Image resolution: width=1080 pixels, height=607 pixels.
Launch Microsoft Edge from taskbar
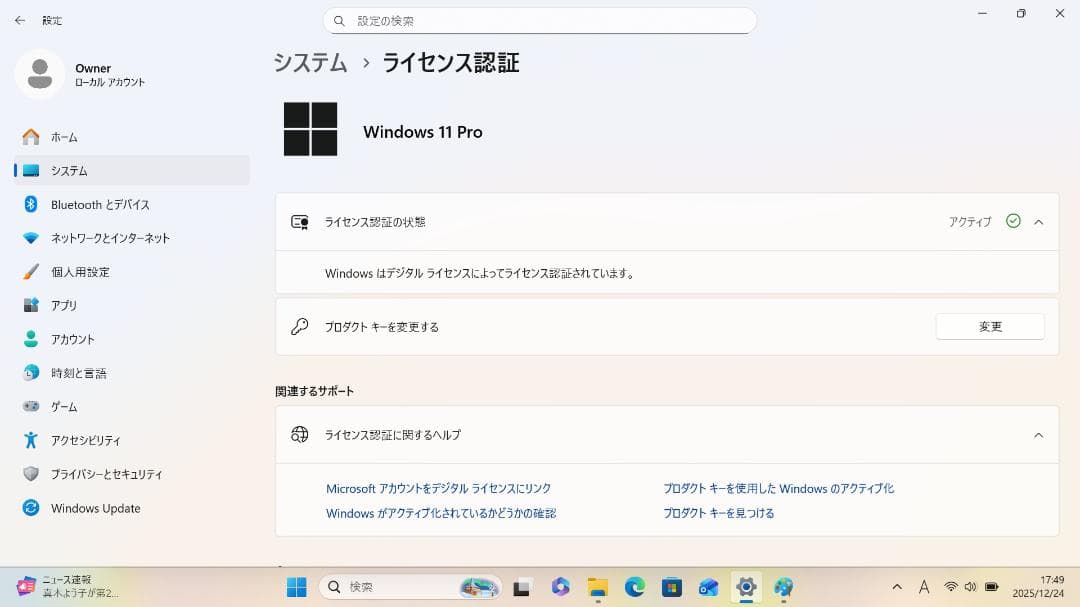click(x=634, y=587)
